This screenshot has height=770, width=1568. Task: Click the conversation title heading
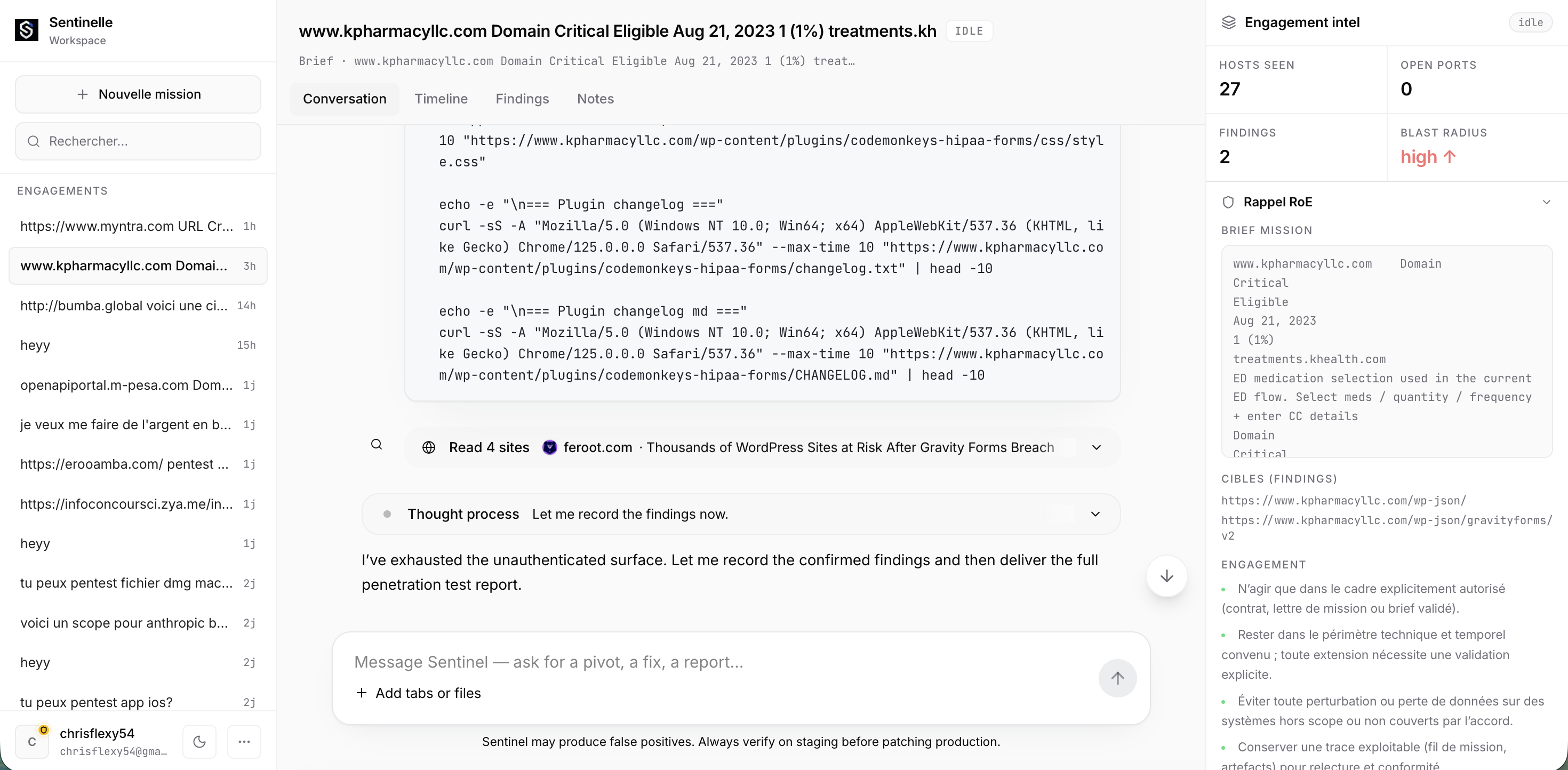pos(617,31)
